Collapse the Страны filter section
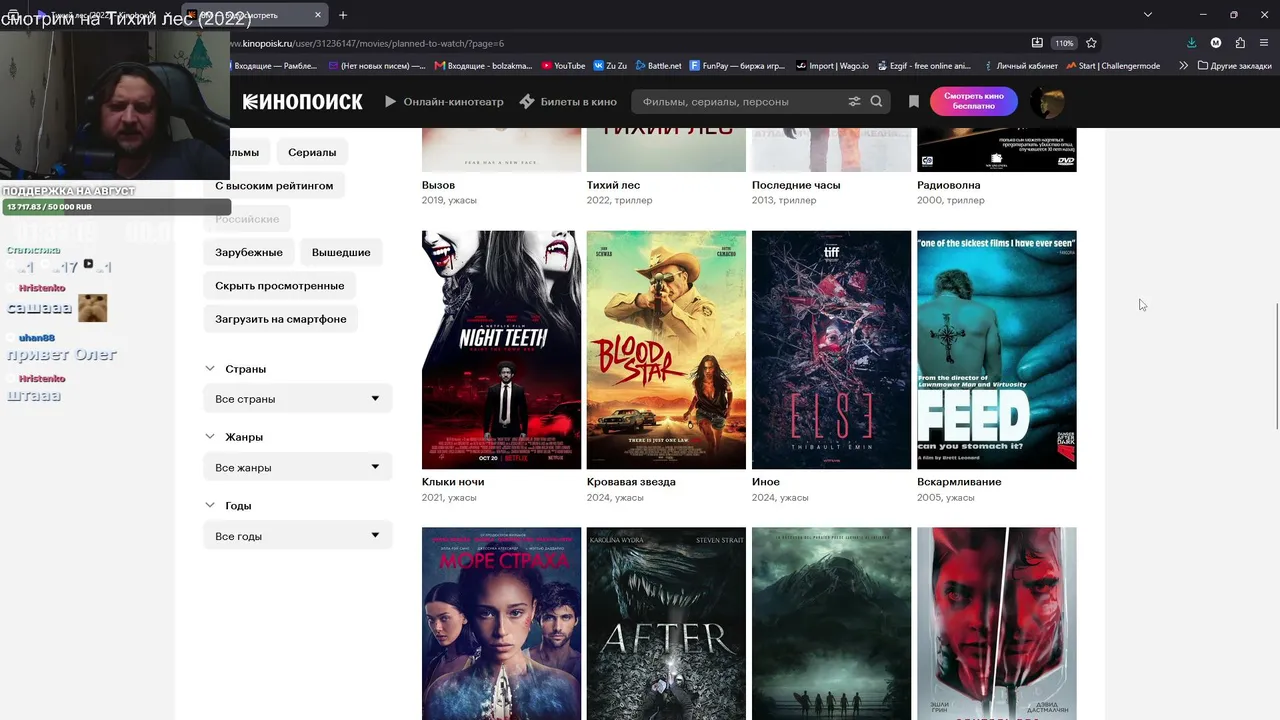The image size is (1280, 720). click(x=236, y=369)
